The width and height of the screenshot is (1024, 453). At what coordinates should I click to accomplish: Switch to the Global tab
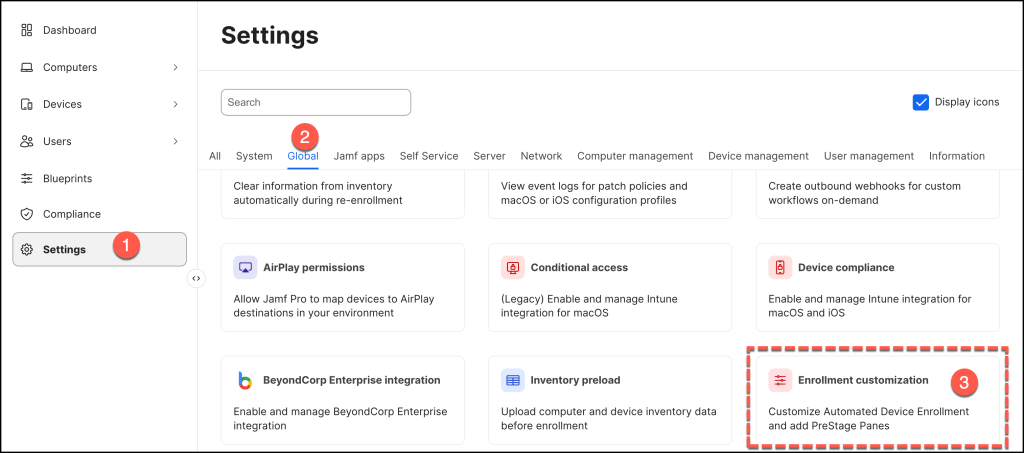302,156
